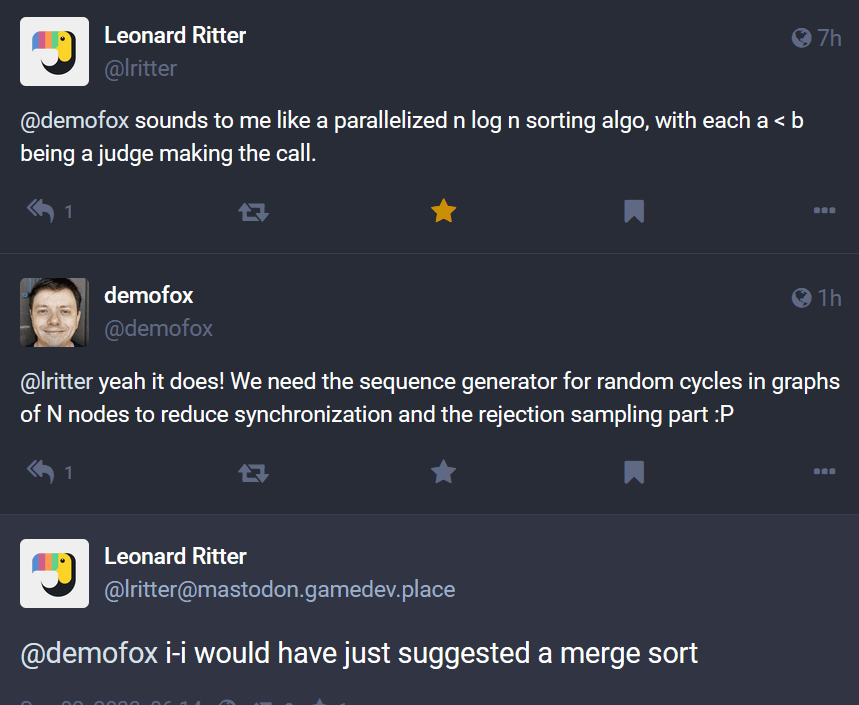The width and height of the screenshot is (859, 705).
Task: Open more options on Leonard Ritter's first post
Action: coord(824,211)
